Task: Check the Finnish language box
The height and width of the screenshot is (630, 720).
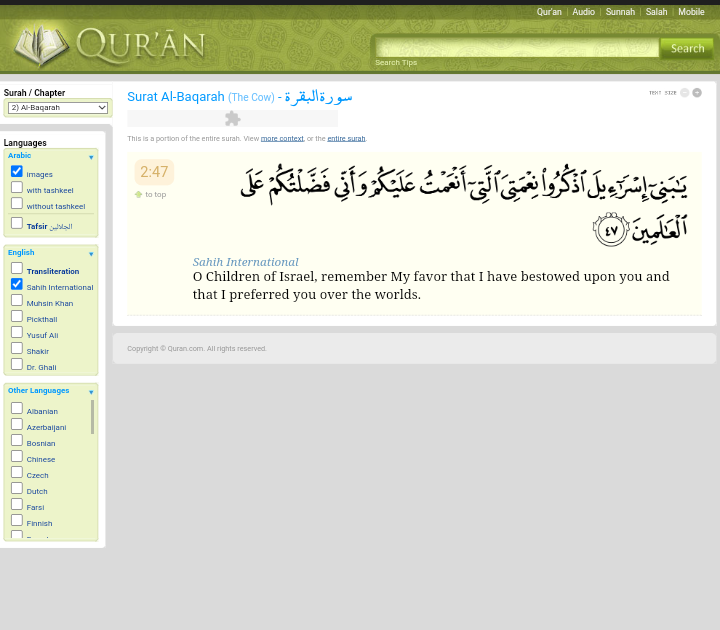Action: (x=17, y=520)
